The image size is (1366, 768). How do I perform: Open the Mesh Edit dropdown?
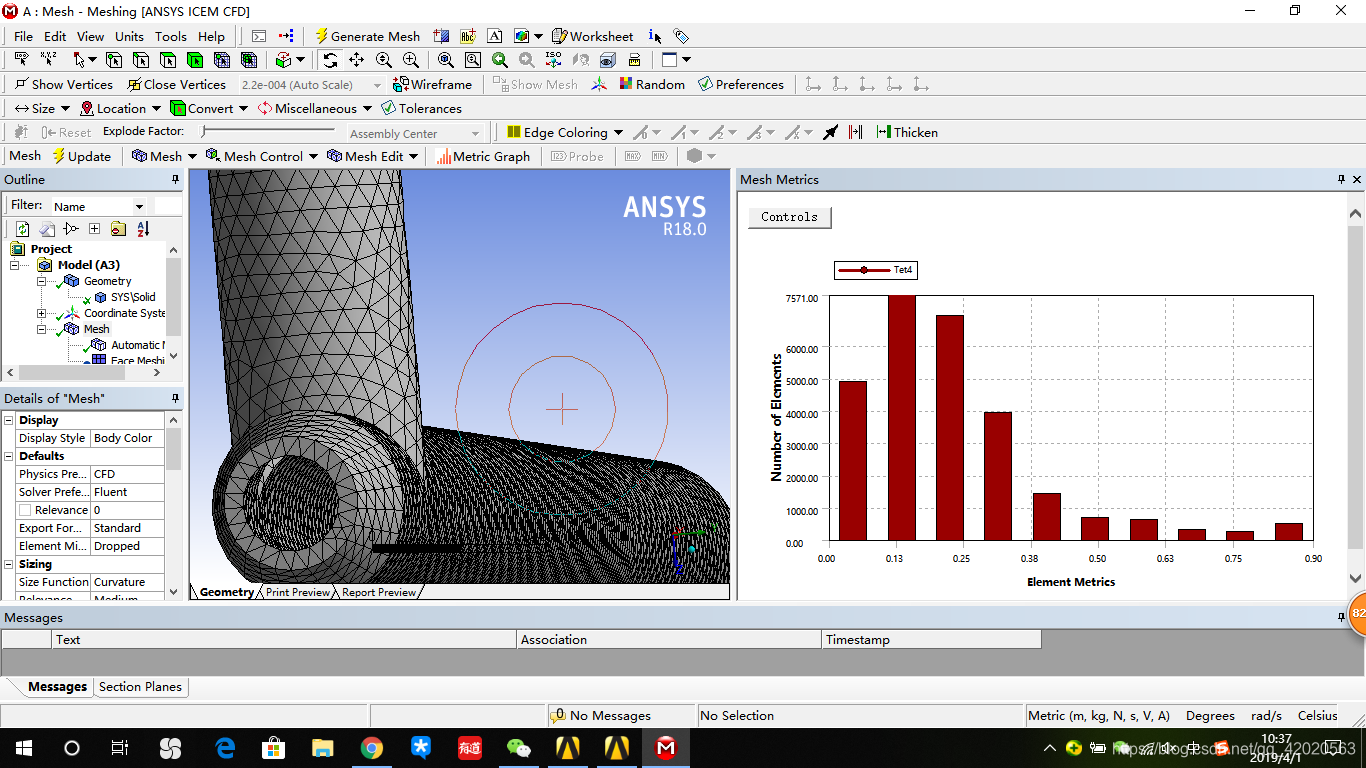click(373, 156)
